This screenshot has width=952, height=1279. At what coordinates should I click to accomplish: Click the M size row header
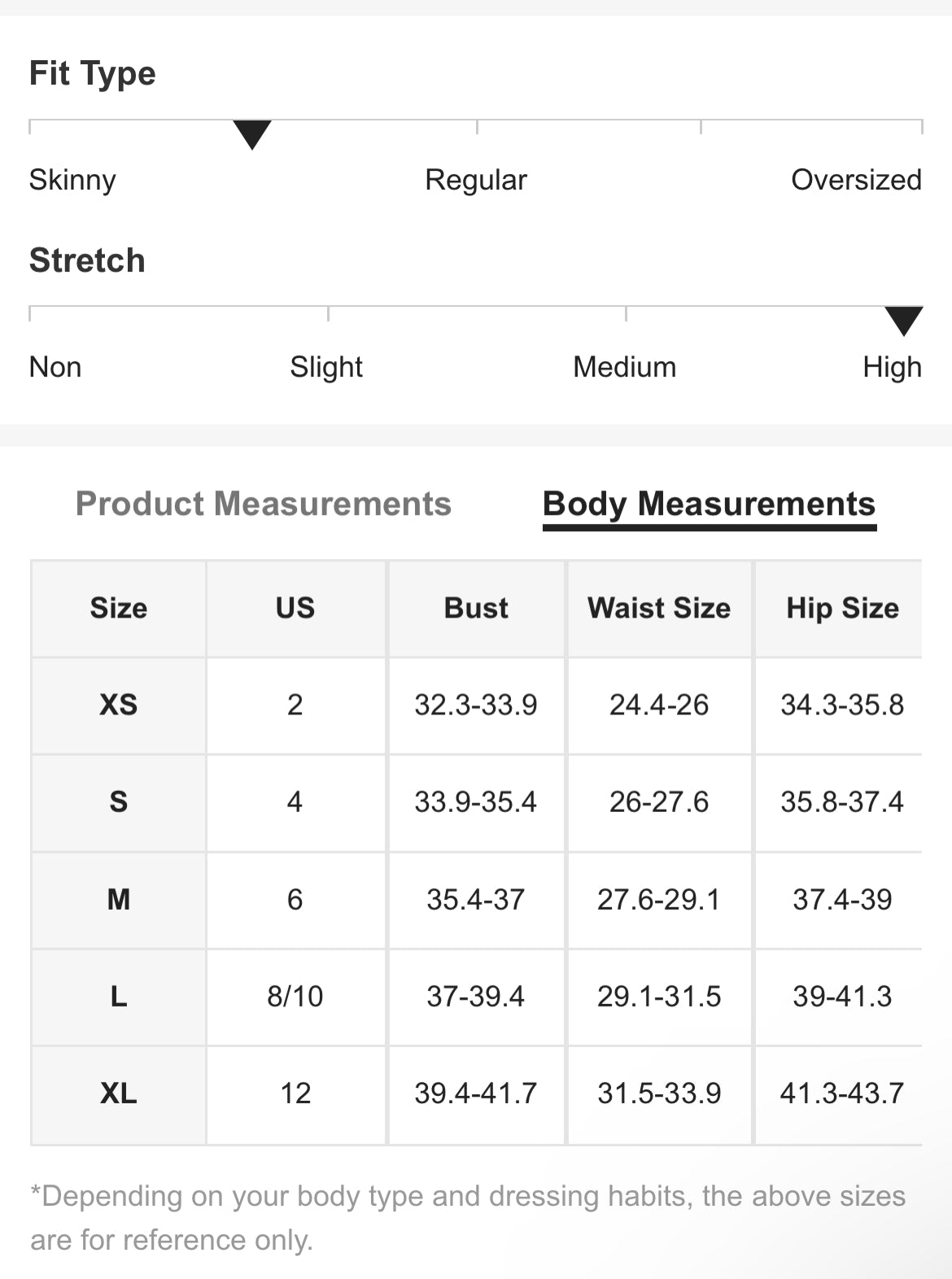(x=119, y=899)
